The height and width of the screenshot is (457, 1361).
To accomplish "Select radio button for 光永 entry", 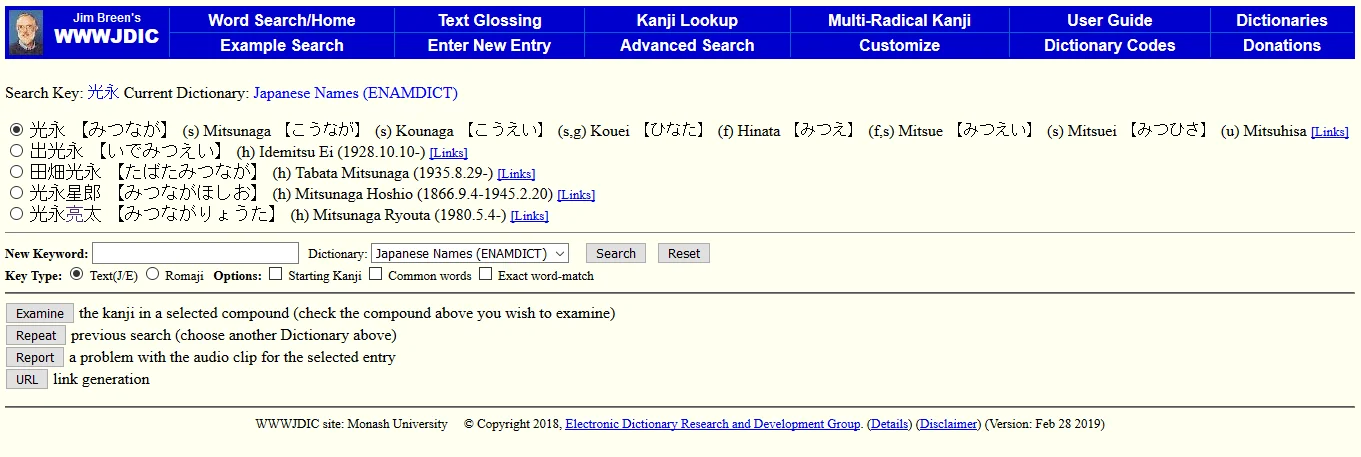I will click(x=16, y=130).
